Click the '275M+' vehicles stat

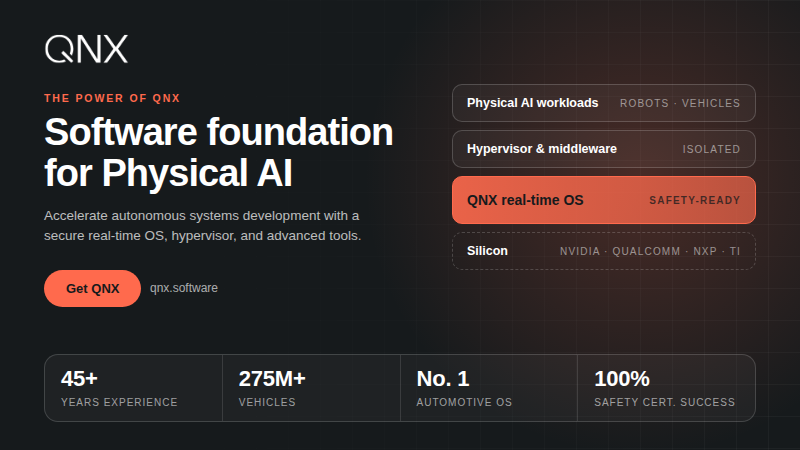311,388
